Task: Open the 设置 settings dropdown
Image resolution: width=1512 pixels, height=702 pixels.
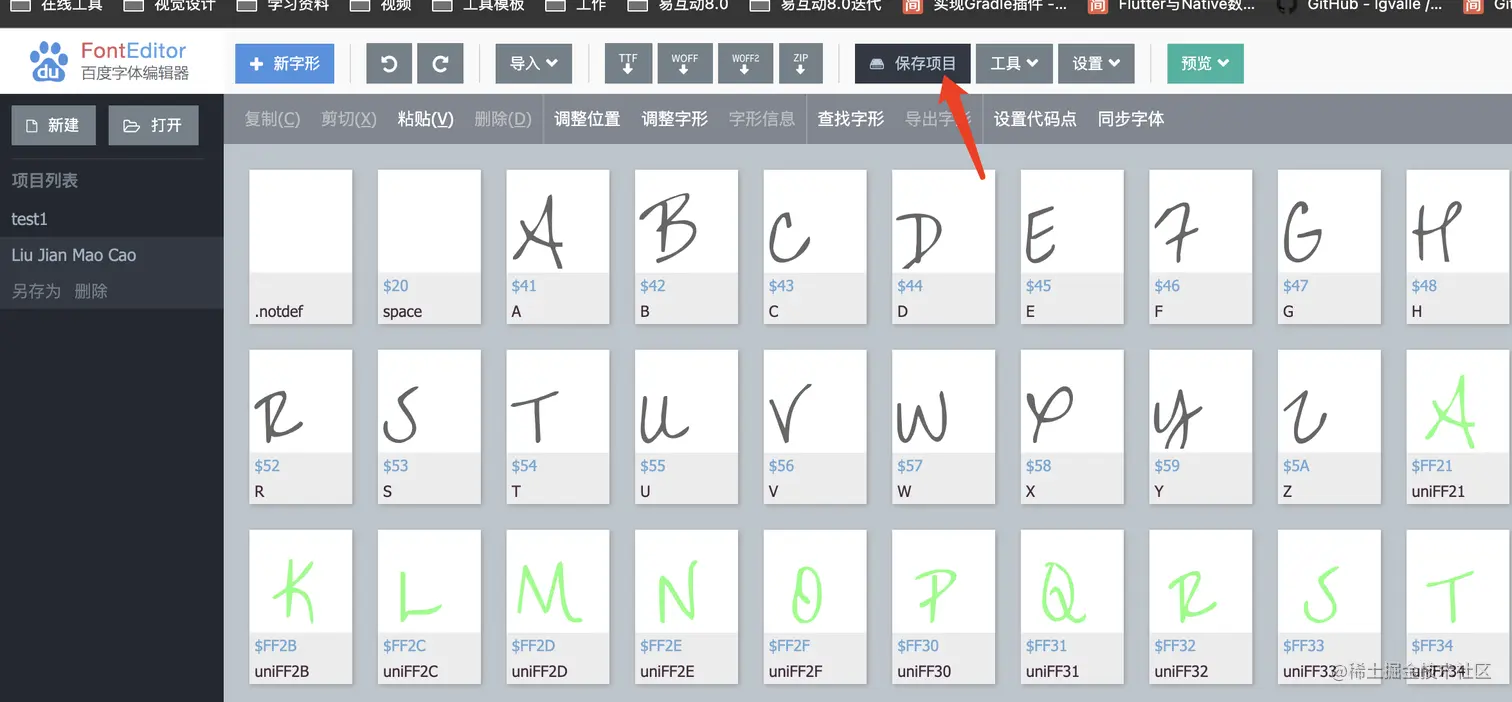Action: pyautogui.click(x=1096, y=63)
